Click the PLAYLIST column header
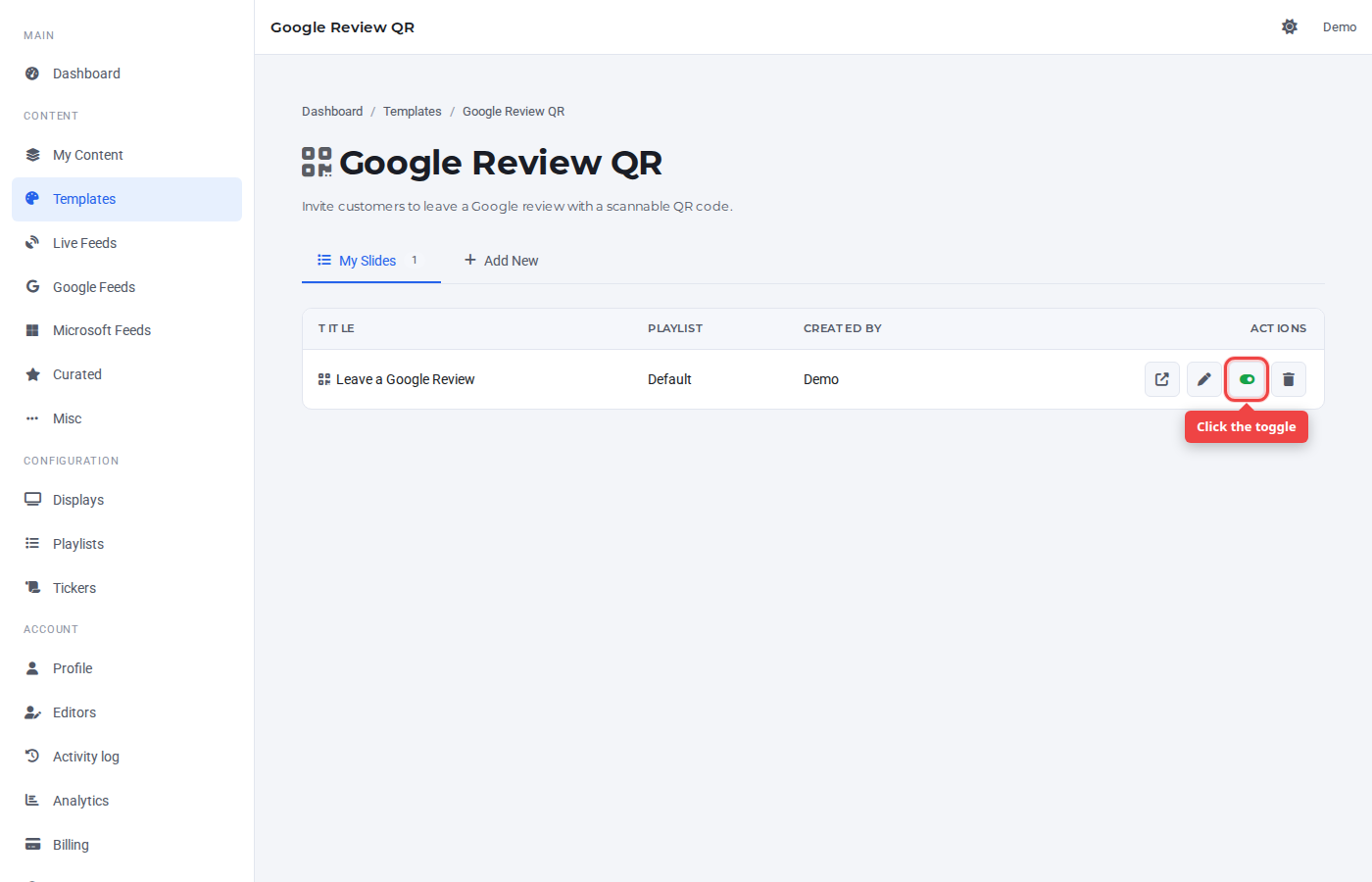 coord(675,328)
